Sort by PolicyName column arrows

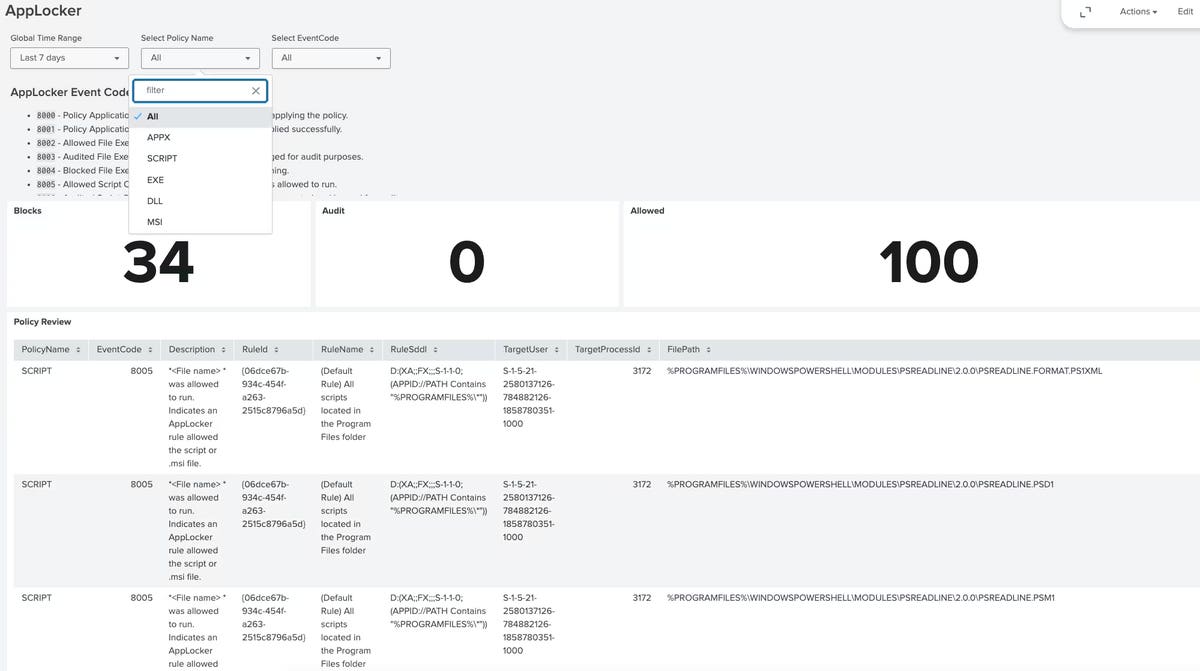click(78, 350)
